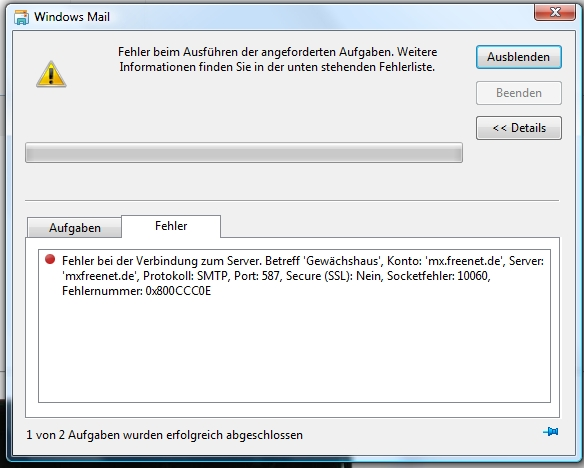Click empty area of the error list
The height and width of the screenshot is (468, 584).
(294, 350)
